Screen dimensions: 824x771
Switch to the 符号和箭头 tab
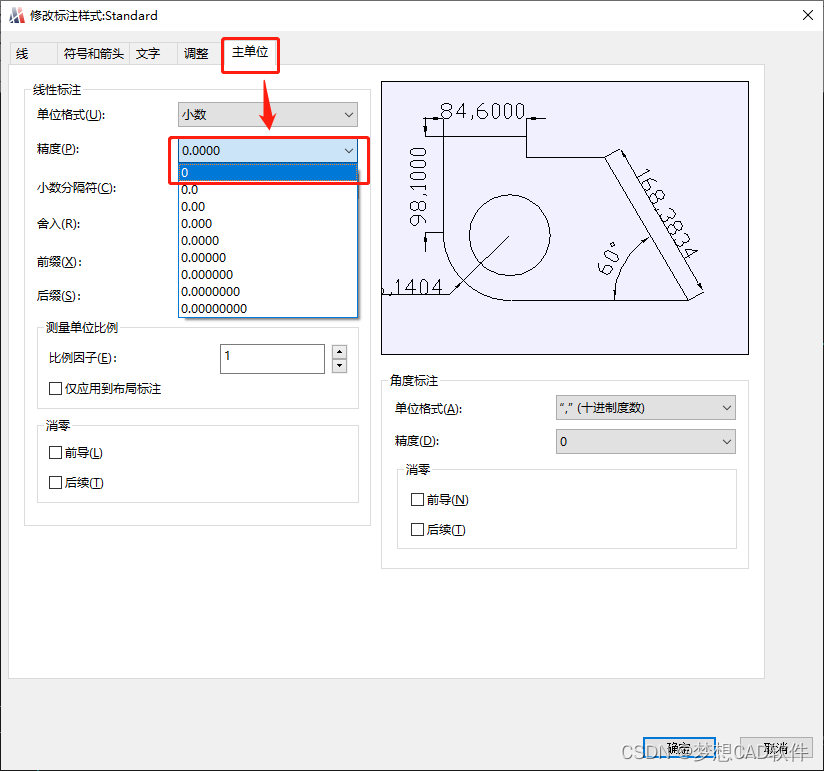click(94, 54)
